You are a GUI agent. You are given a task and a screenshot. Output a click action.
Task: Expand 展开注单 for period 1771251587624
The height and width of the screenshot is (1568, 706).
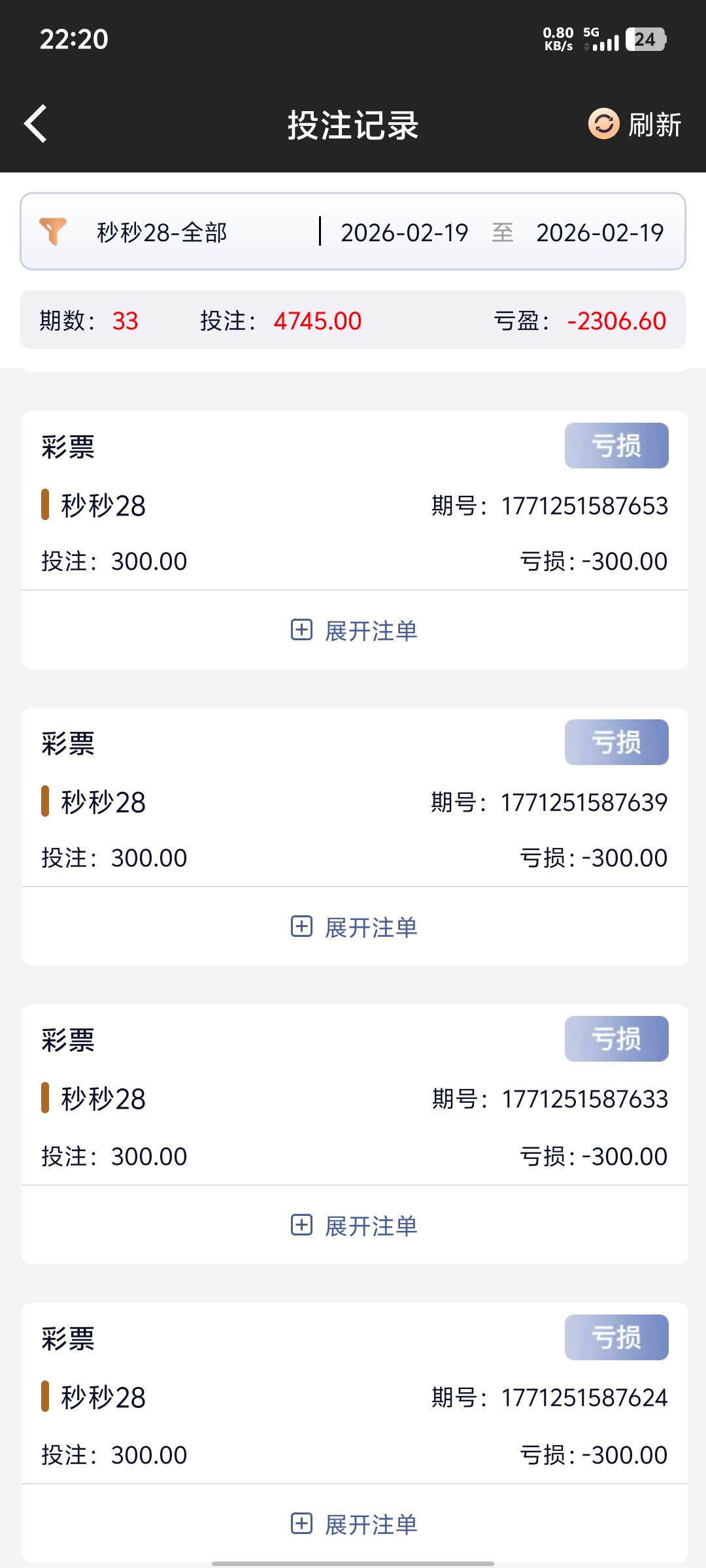pyautogui.click(x=371, y=1524)
